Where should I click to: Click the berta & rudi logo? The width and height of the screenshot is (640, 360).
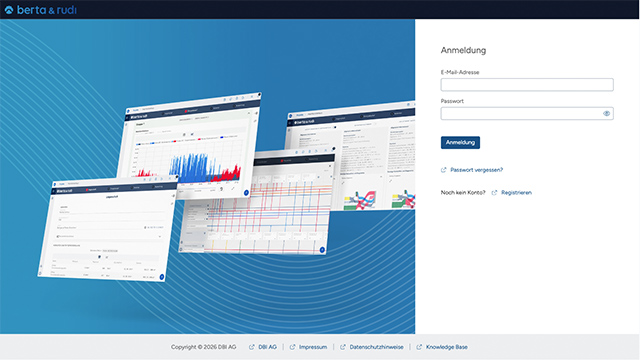click(40, 9)
